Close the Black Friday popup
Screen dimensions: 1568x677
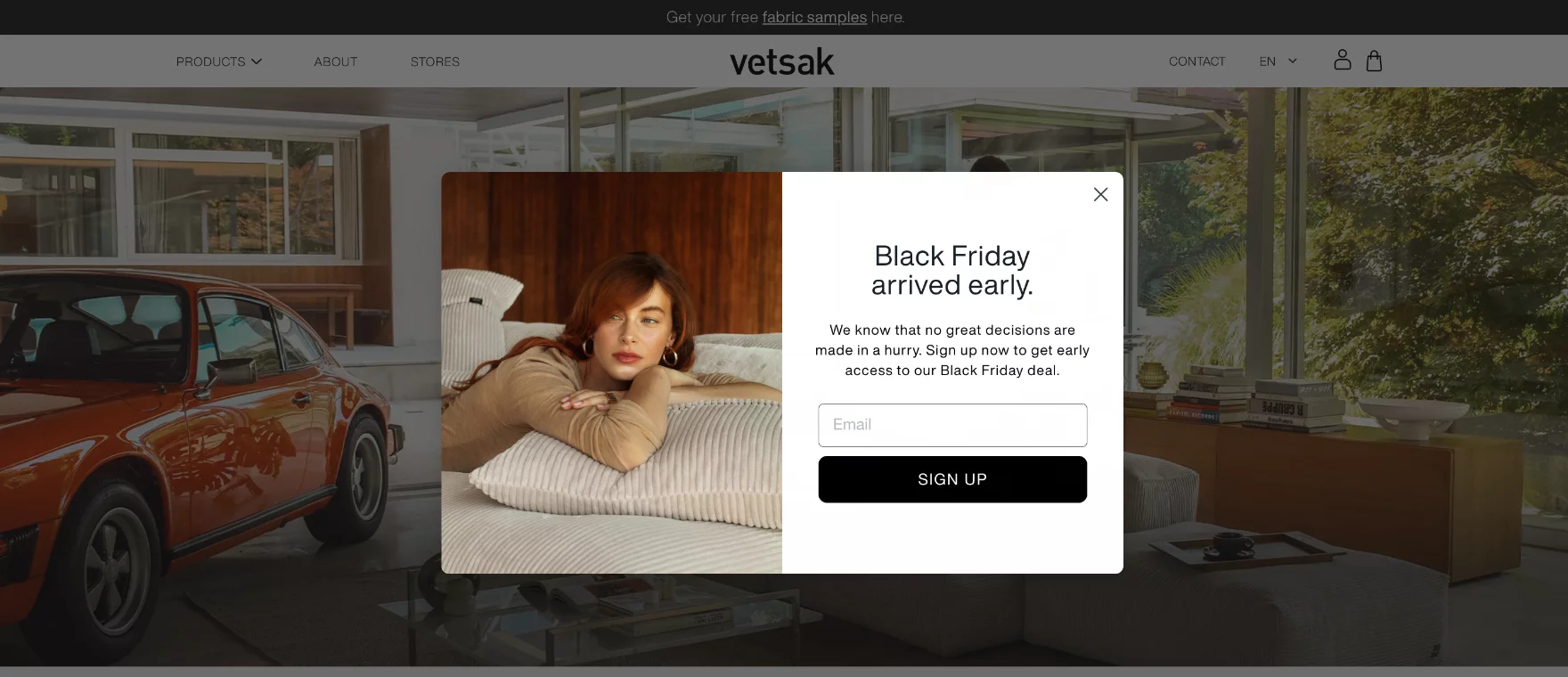coord(1100,194)
